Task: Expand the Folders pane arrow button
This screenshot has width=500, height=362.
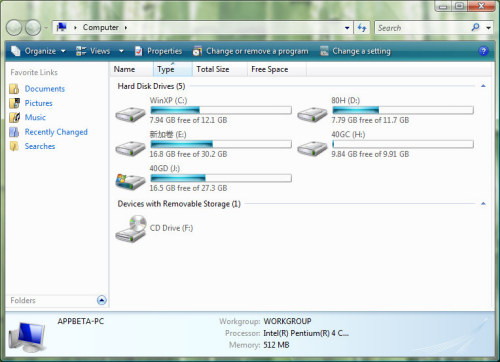Action: coord(102,300)
